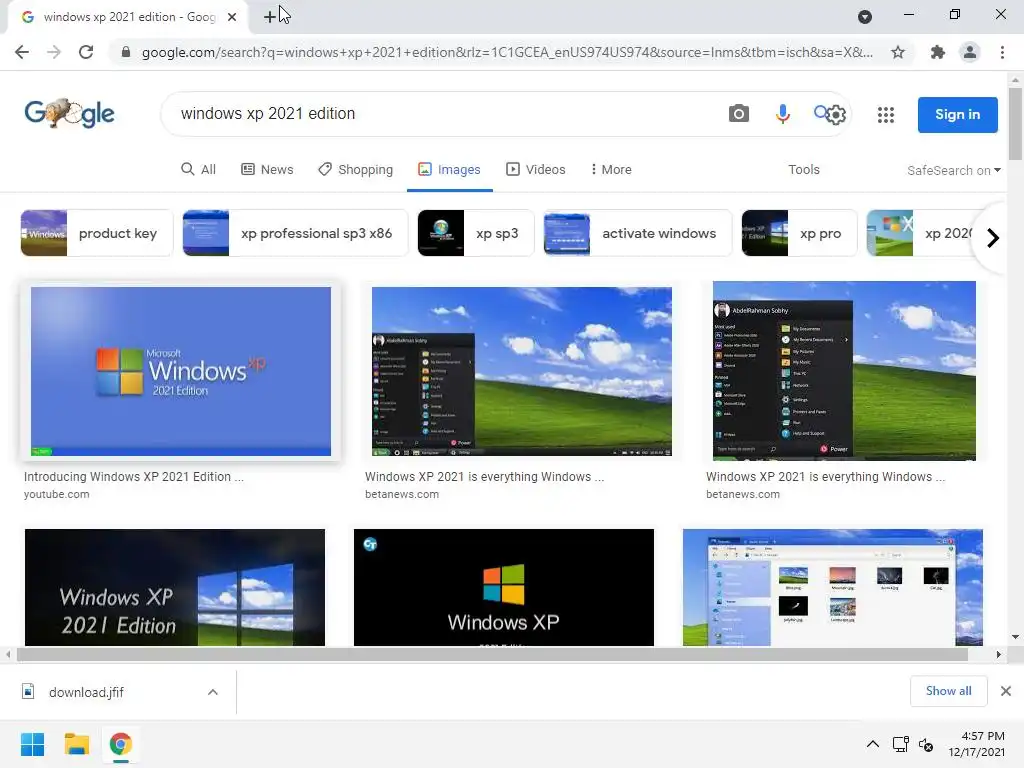Viewport: 1024px width, 768px height.
Task: Reload the page with the refresh icon
Action: pyautogui.click(x=86, y=52)
